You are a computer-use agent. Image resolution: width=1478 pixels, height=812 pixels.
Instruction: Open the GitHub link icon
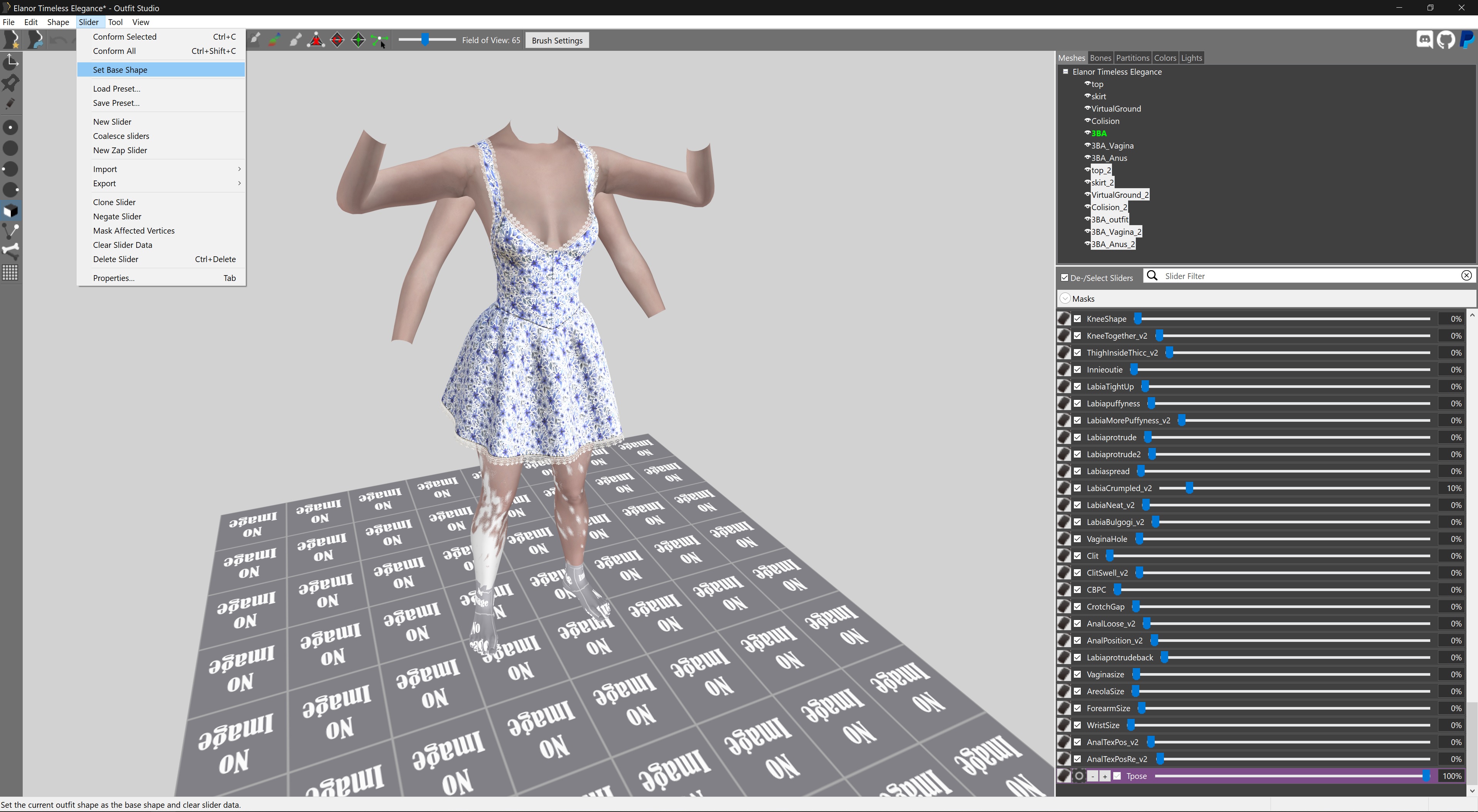1446,40
